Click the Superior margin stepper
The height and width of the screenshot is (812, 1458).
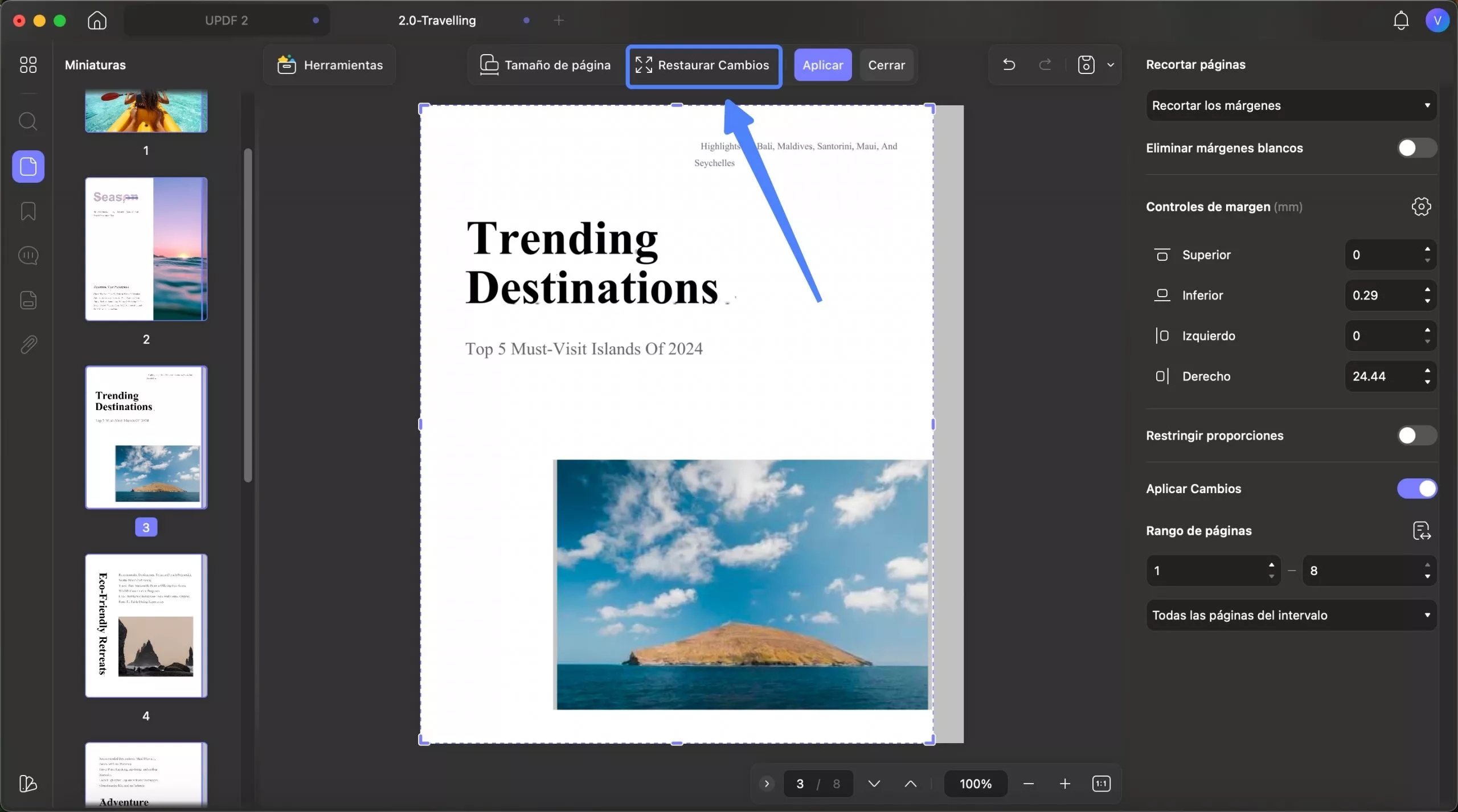(x=1427, y=255)
